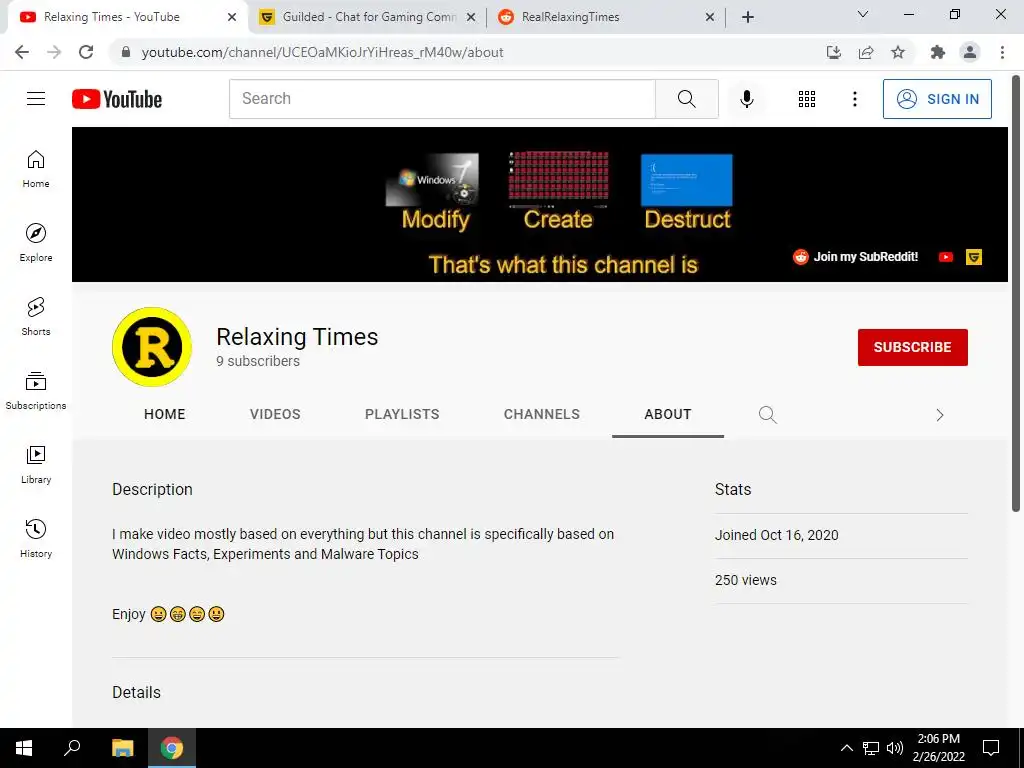
Task: Go to Home in sidebar
Action: (x=36, y=169)
